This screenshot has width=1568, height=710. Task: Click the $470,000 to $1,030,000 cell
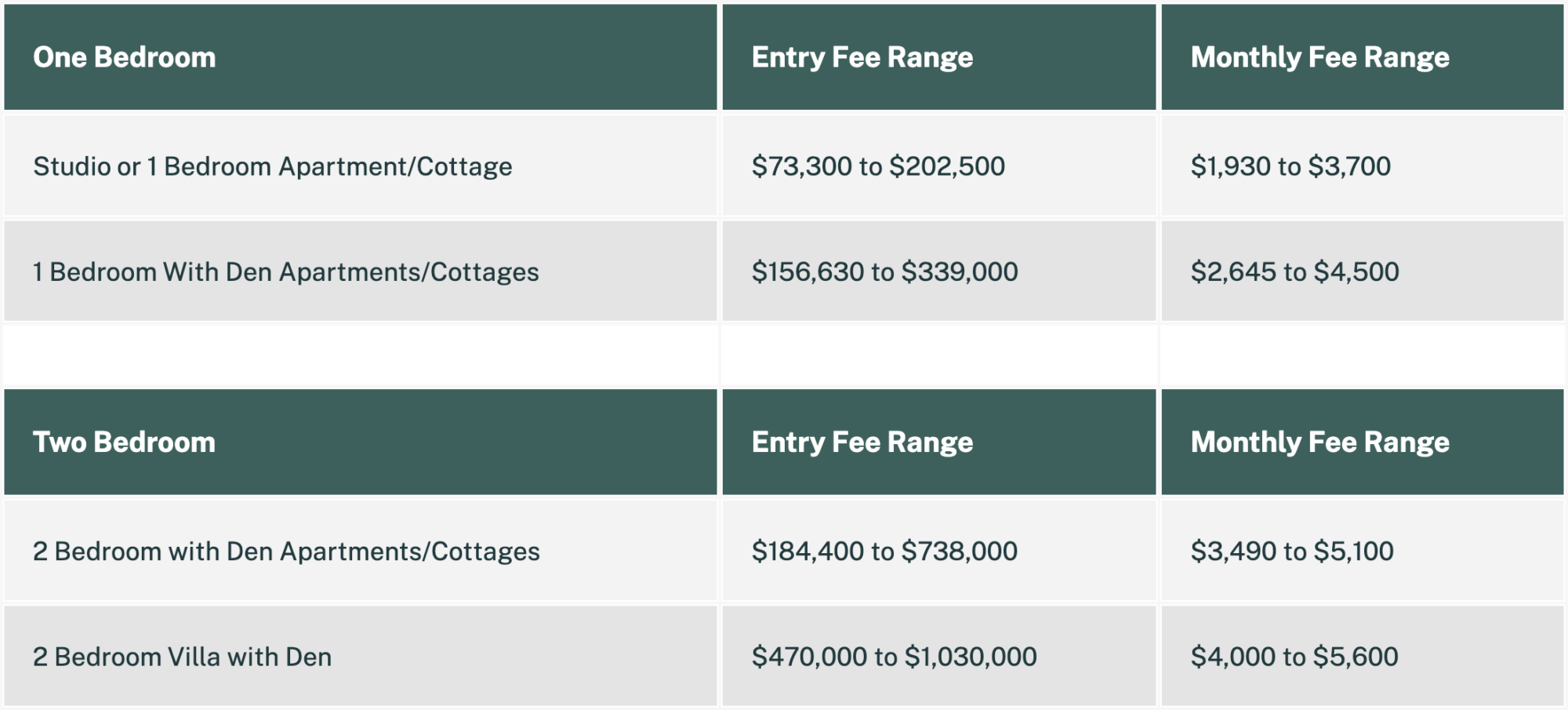pyautogui.click(x=939, y=656)
